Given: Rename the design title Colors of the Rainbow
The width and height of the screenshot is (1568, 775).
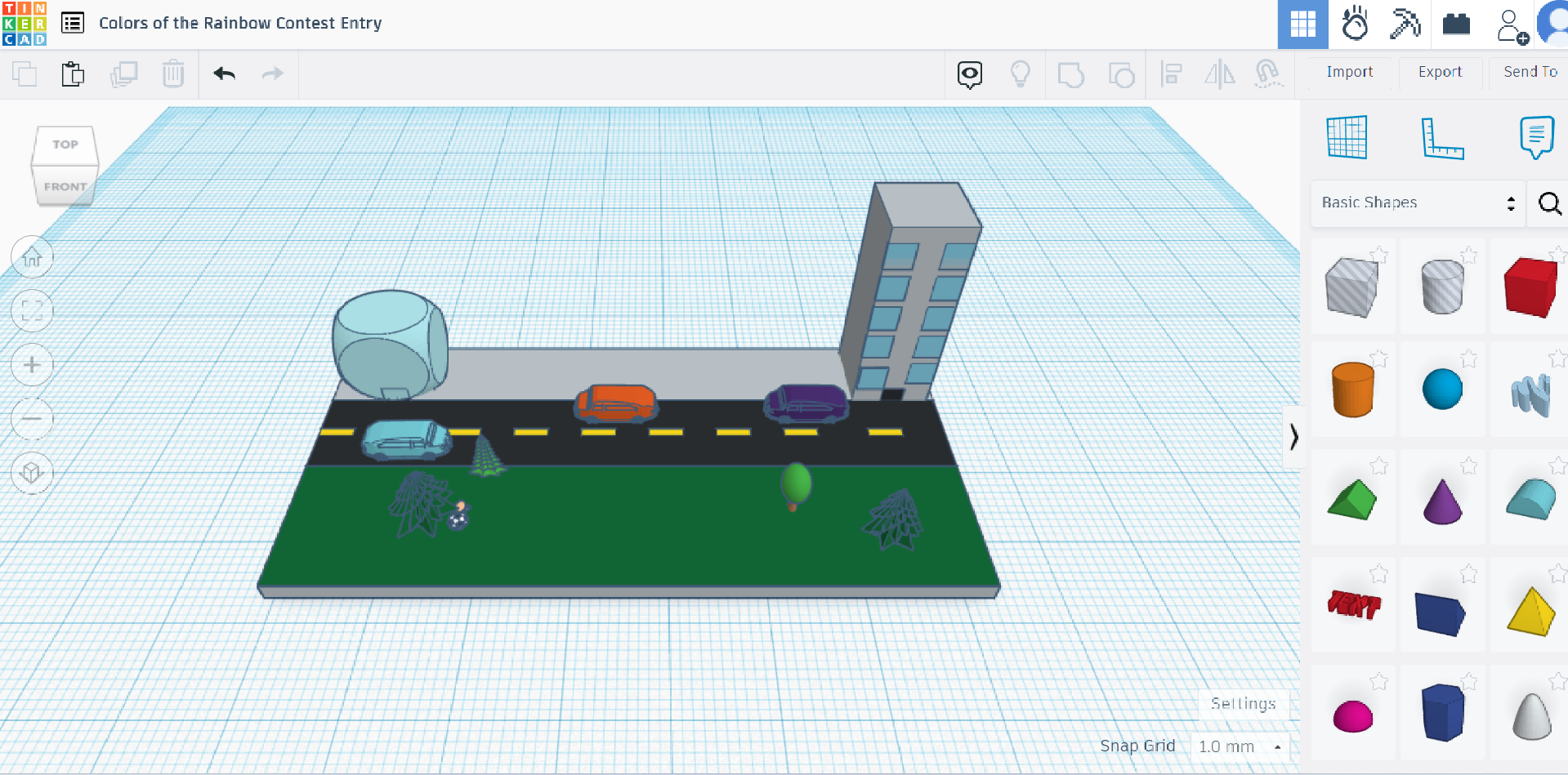Looking at the screenshot, I should tap(240, 23).
